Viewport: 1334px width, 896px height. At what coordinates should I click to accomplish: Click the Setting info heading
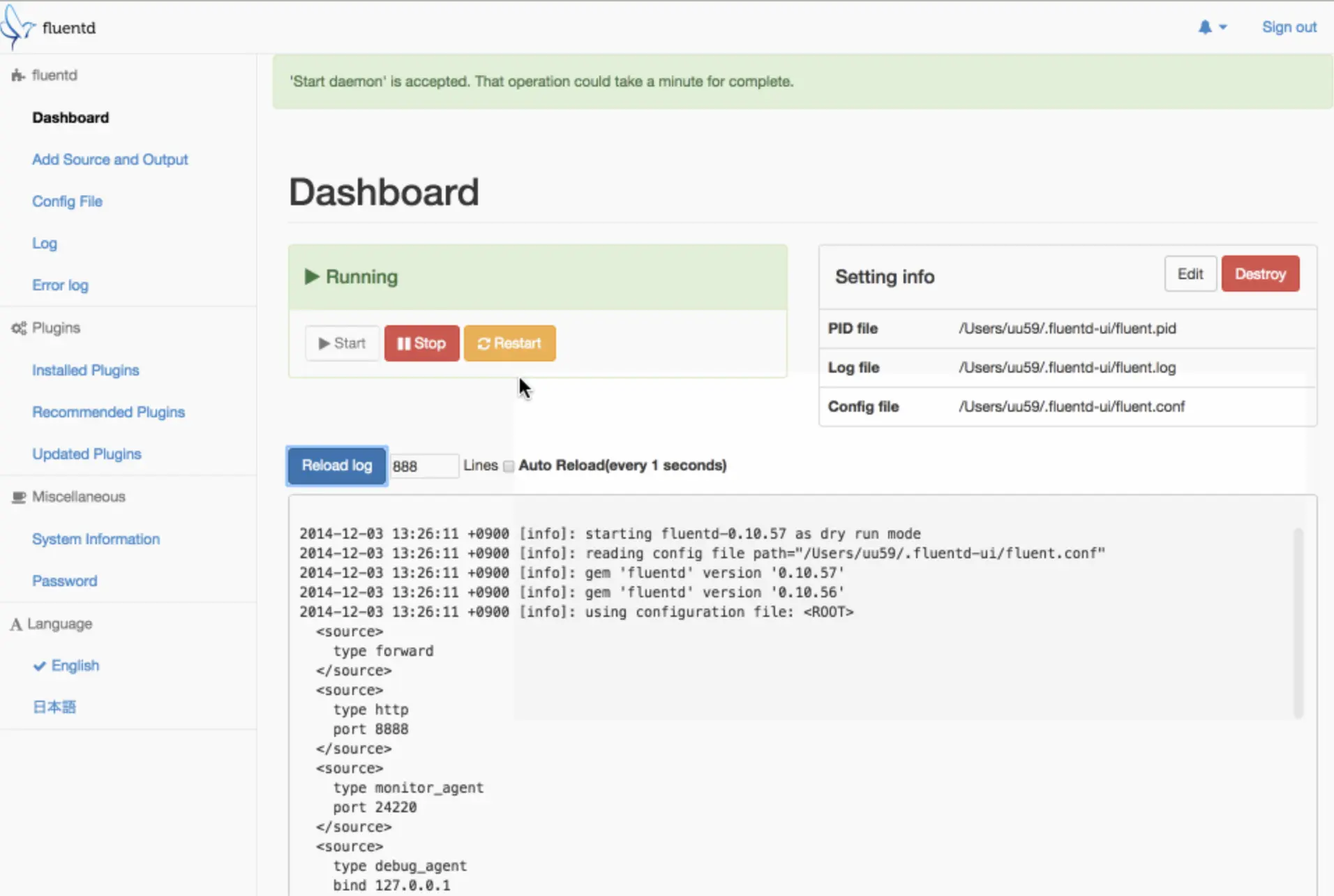(885, 277)
